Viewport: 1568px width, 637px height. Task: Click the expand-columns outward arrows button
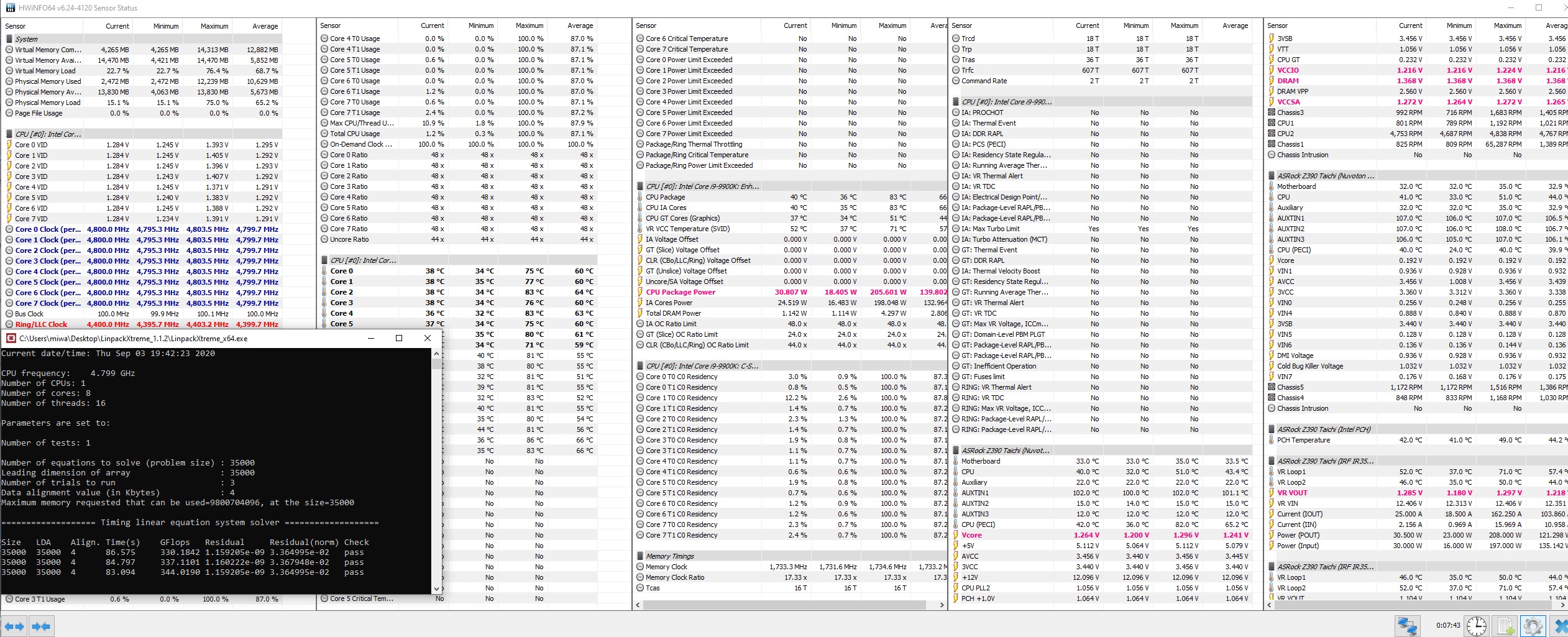pyautogui.click(x=14, y=626)
